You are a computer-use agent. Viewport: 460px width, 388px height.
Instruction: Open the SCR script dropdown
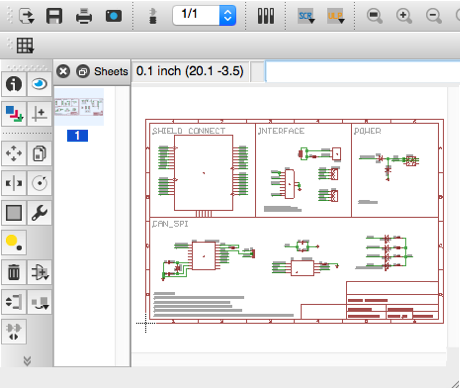[x=306, y=16]
